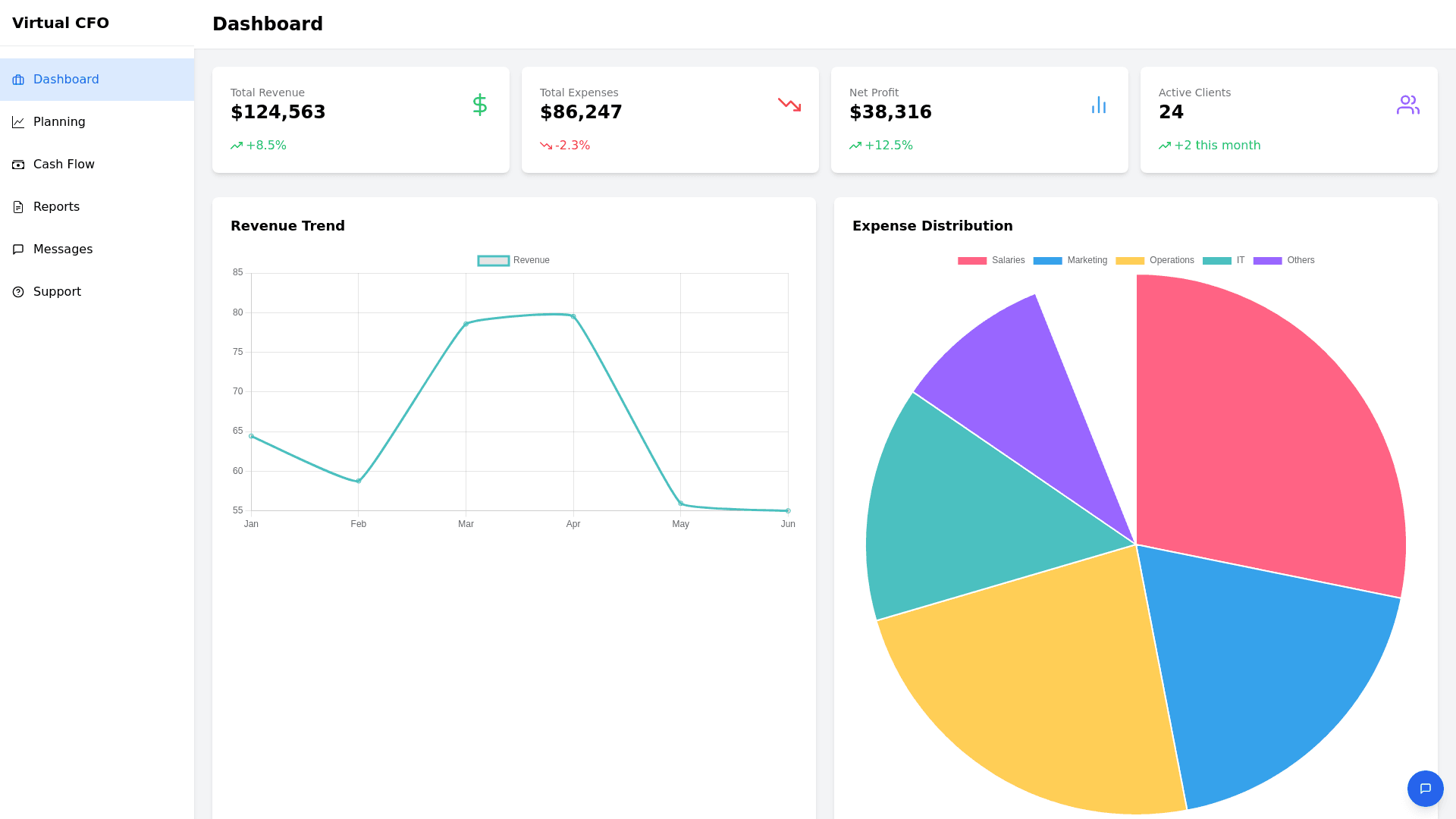Click the Messages speech bubble icon

coord(18,249)
